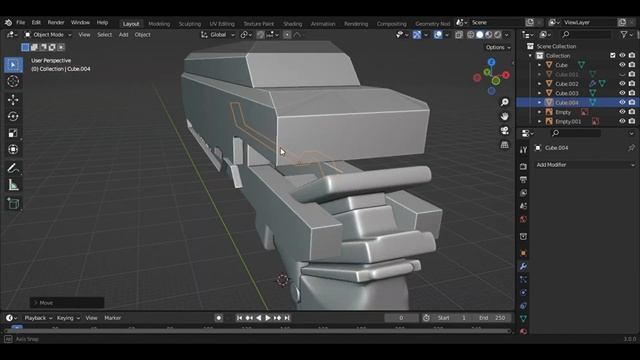
Task: Select the Select Box tool
Action: click(x=13, y=65)
